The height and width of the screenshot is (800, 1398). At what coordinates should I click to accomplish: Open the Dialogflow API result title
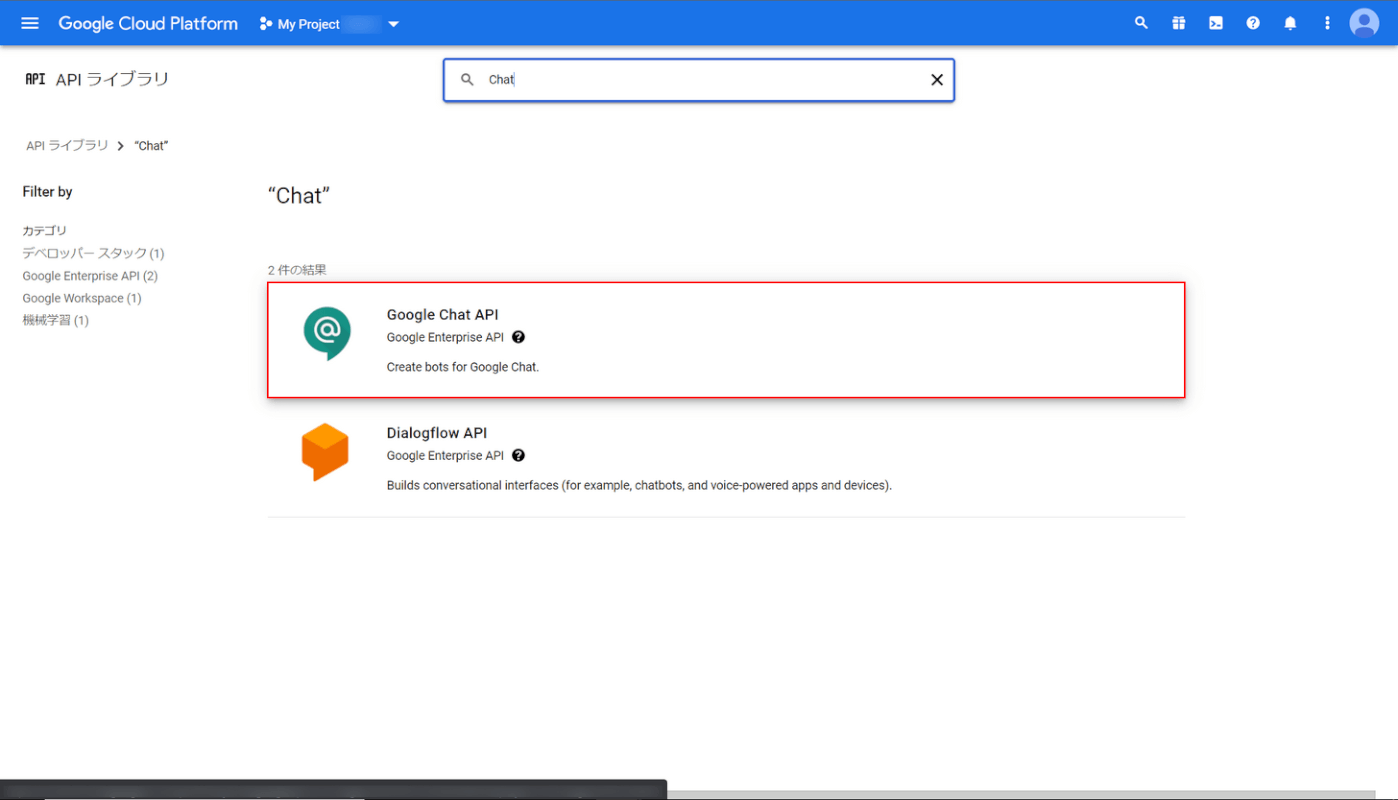(x=437, y=433)
